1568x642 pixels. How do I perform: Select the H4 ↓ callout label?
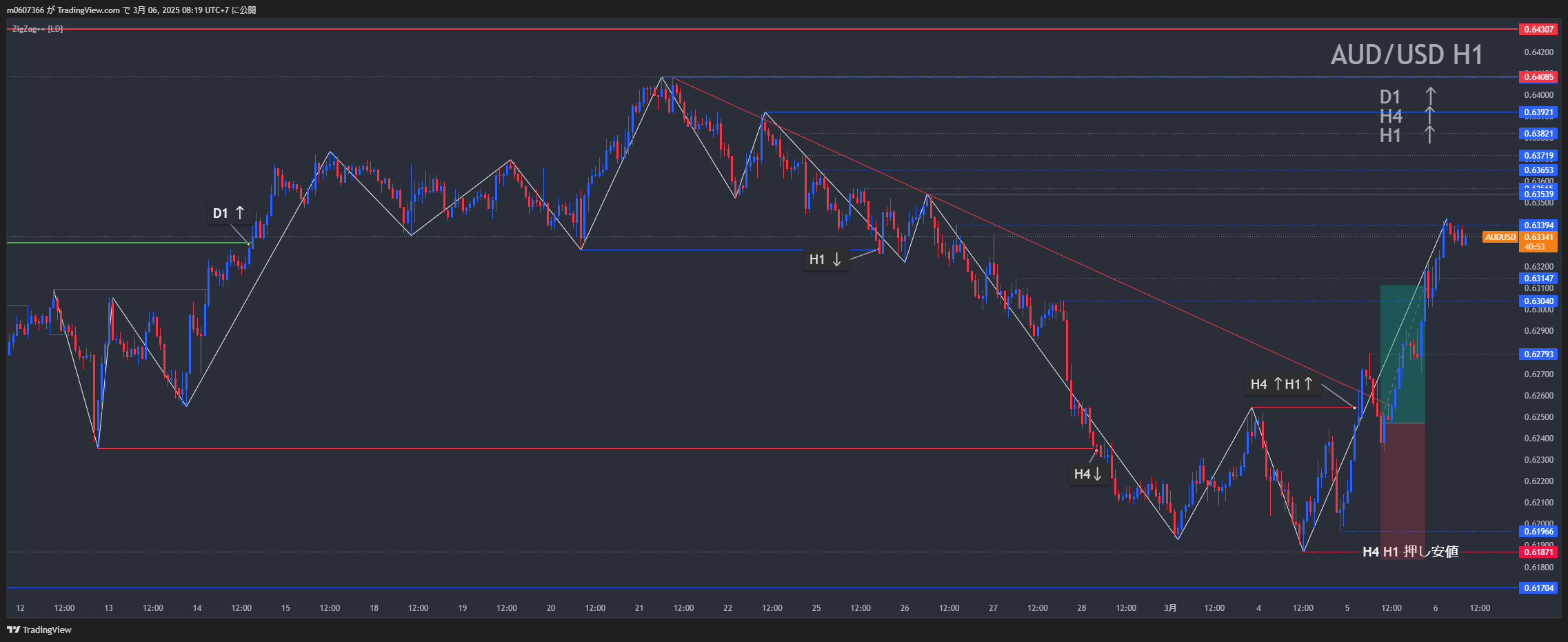tap(1087, 474)
